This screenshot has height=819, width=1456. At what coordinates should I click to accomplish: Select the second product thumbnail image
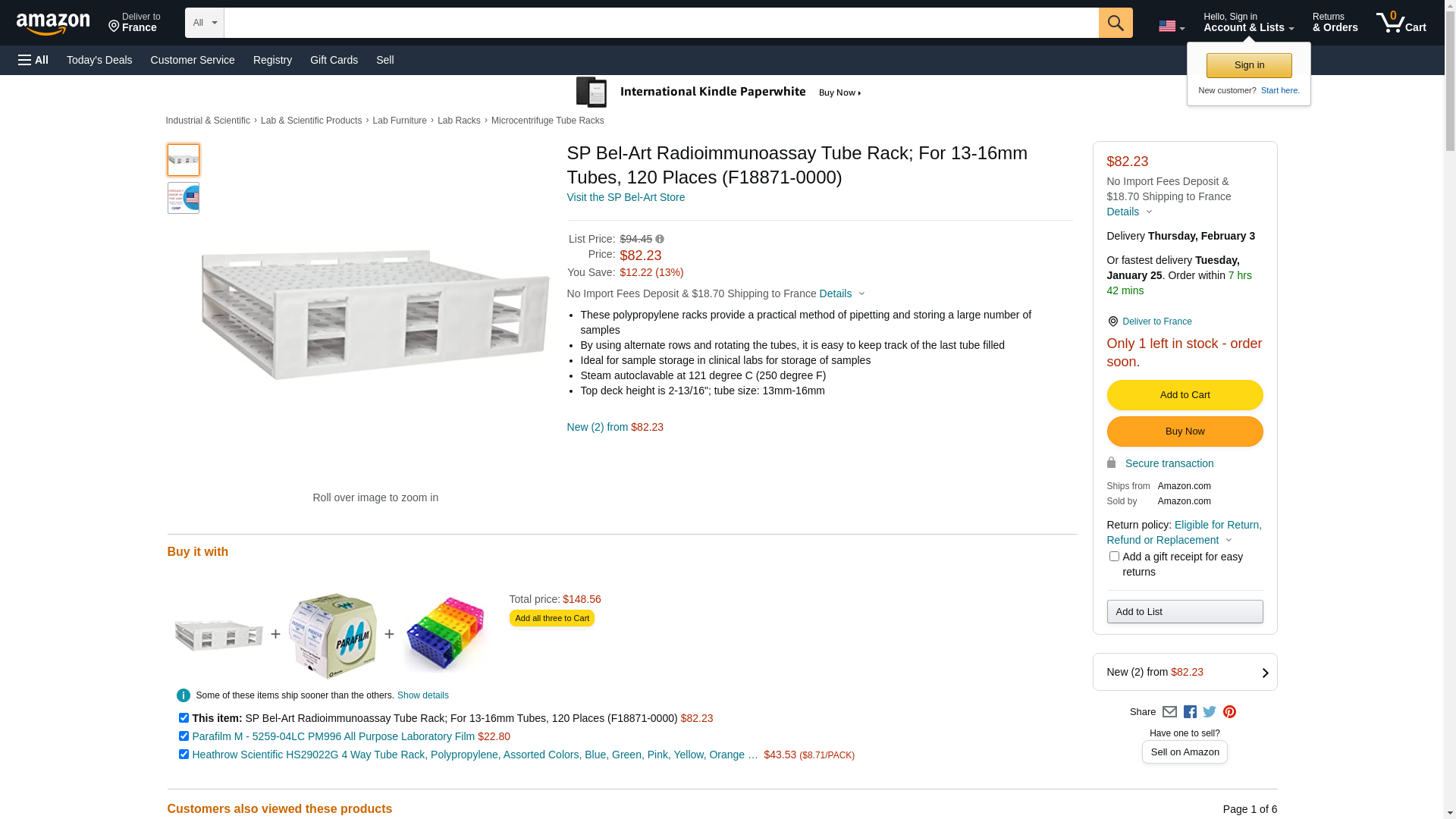tap(184, 198)
